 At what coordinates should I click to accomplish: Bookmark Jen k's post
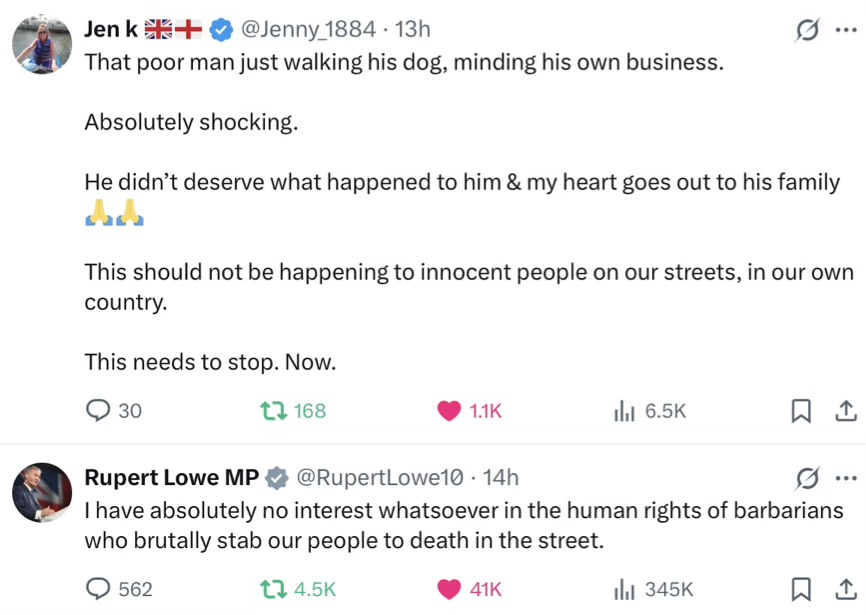(801, 410)
